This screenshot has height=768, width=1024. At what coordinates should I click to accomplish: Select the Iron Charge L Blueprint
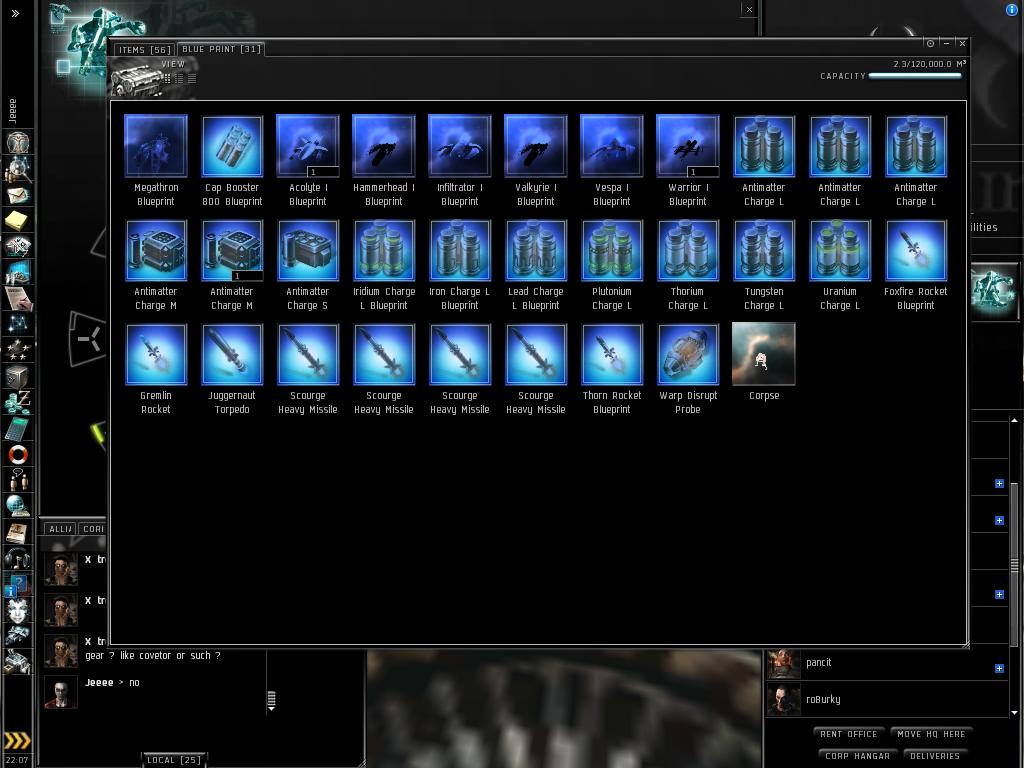click(460, 264)
